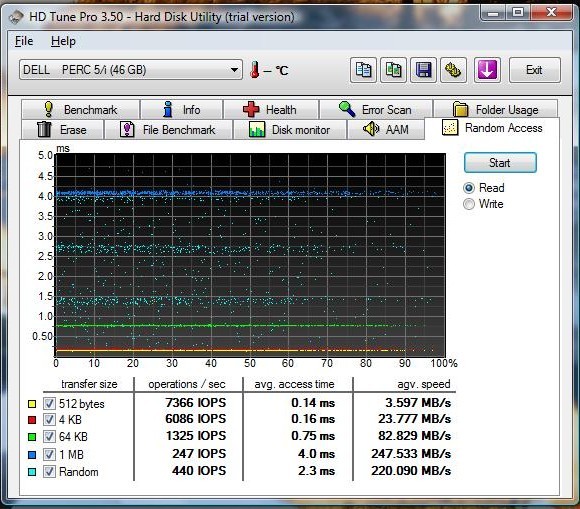Click the copy to clipboard toolbar icon
This screenshot has width=580, height=509.
(x=363, y=70)
